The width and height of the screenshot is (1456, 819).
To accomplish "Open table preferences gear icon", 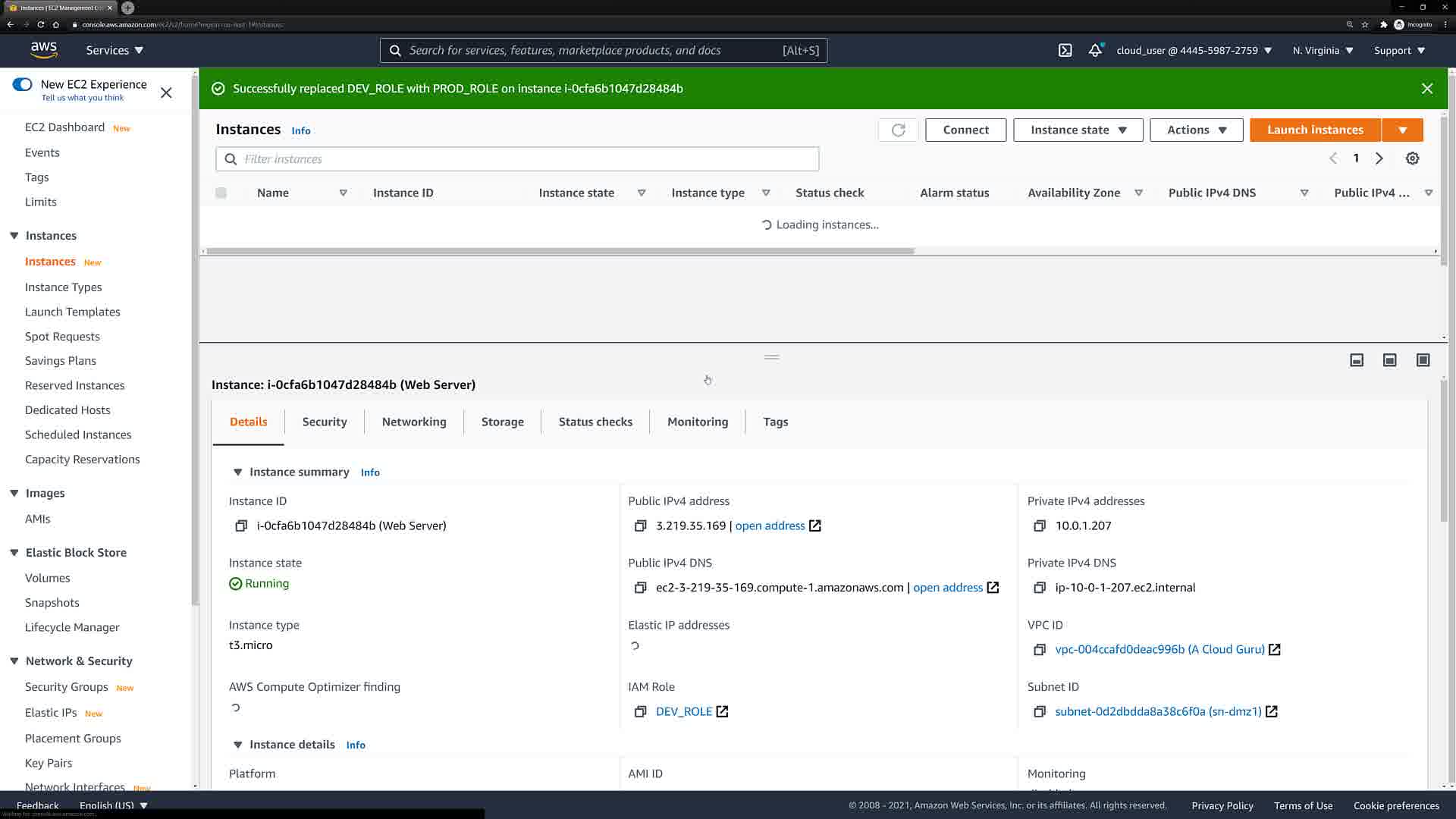I will click(1412, 158).
